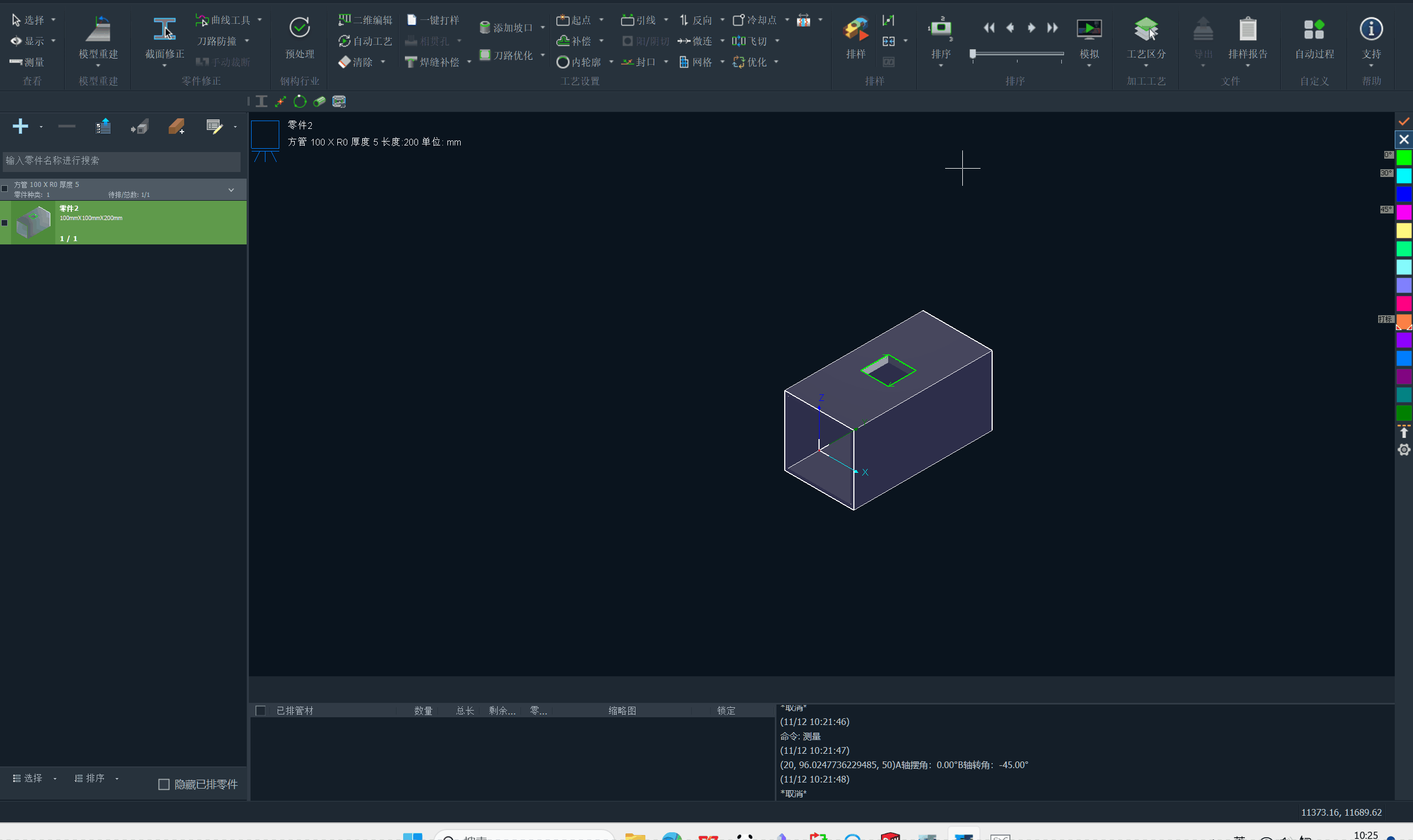Click the 截面修正 section correction icon

coord(164,29)
